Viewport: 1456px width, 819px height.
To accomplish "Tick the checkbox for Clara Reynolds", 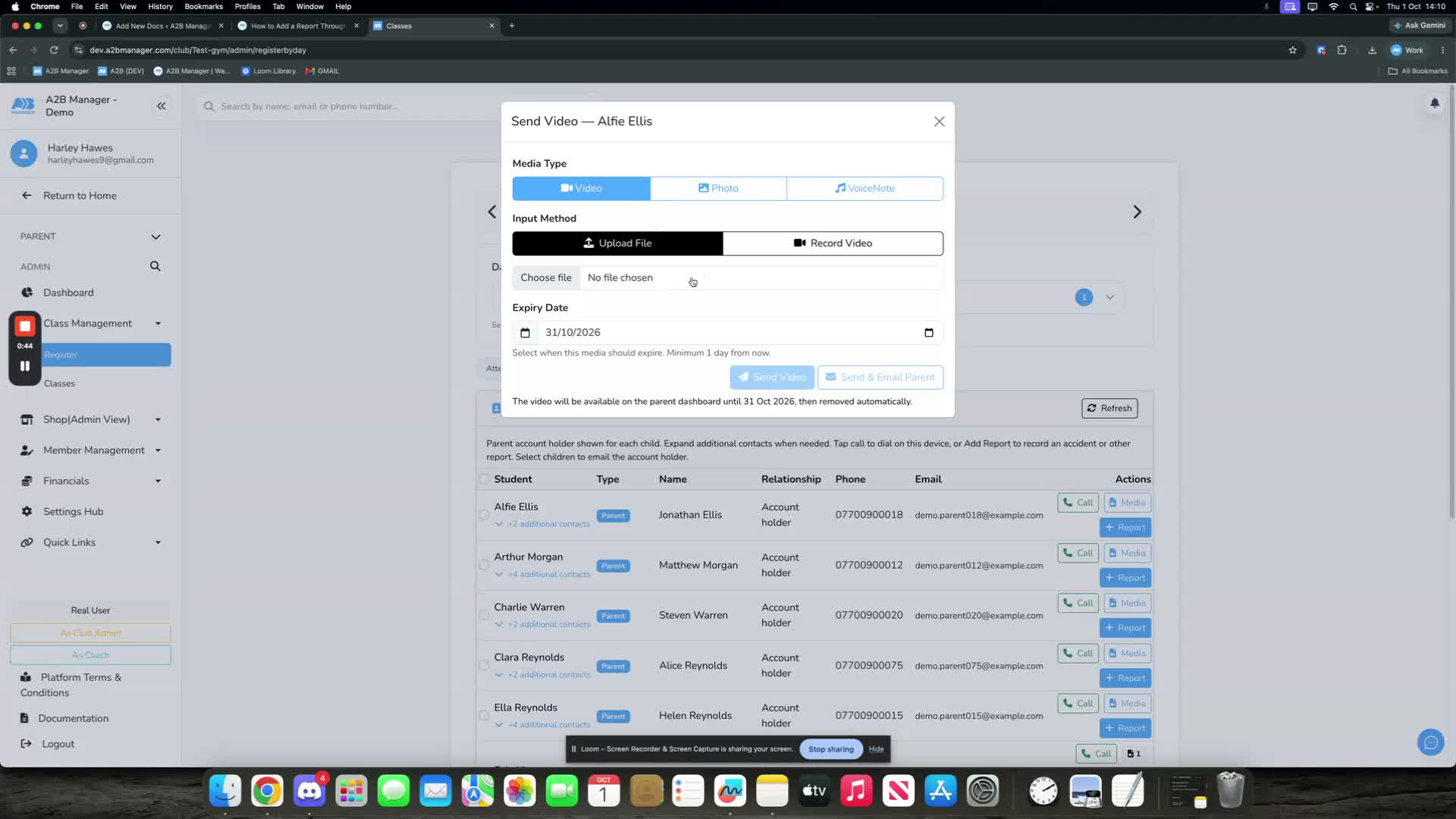I will tap(484, 665).
